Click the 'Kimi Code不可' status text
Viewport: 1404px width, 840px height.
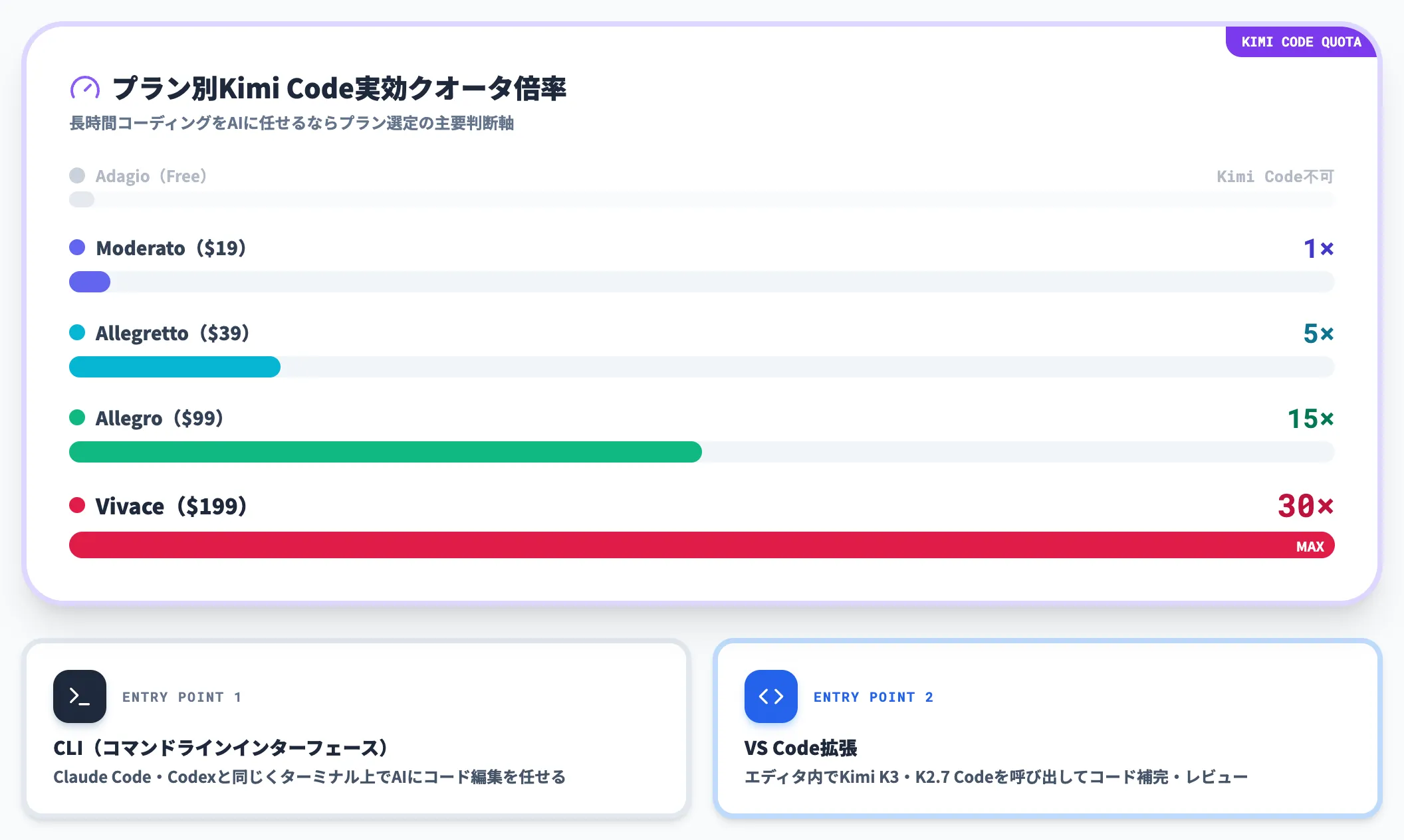click(x=1275, y=177)
